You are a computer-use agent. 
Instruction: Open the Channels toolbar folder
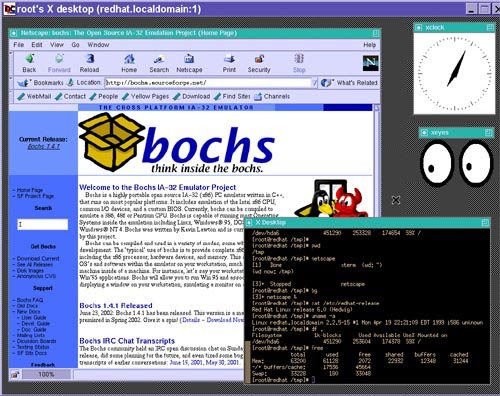tap(272, 96)
